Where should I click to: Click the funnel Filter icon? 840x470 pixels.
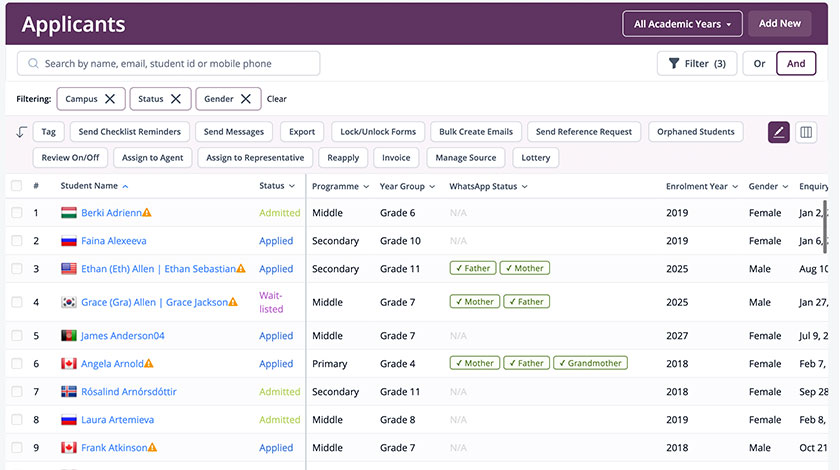click(674, 63)
